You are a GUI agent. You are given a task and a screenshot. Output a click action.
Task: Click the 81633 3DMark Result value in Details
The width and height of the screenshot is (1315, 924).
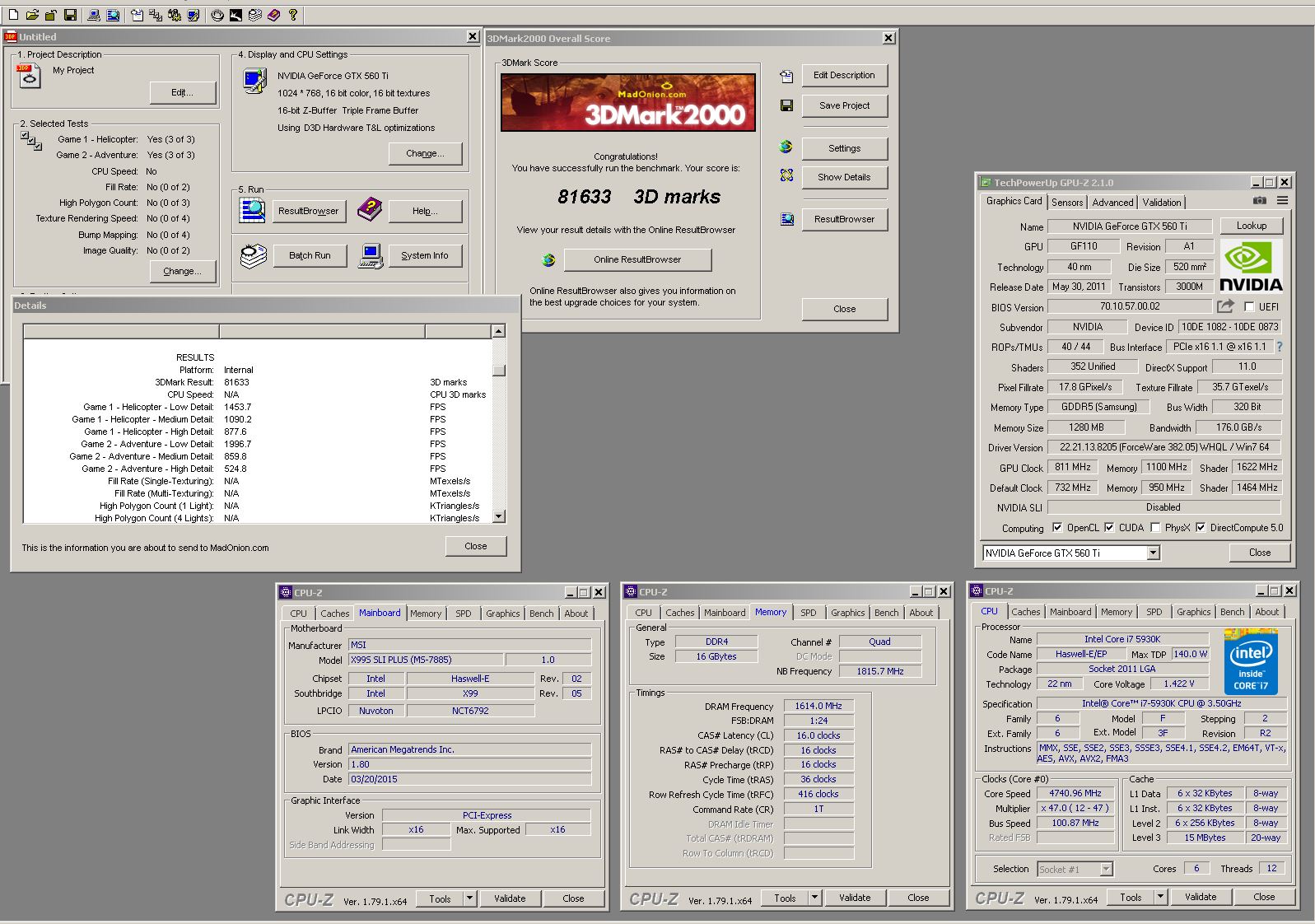[236, 382]
